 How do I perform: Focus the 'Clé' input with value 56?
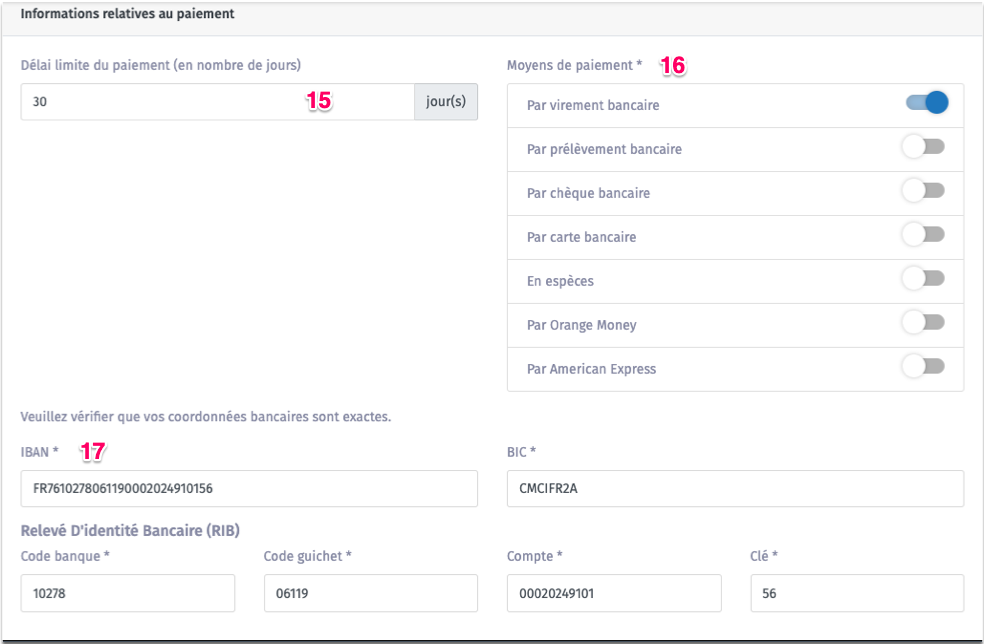point(857,593)
